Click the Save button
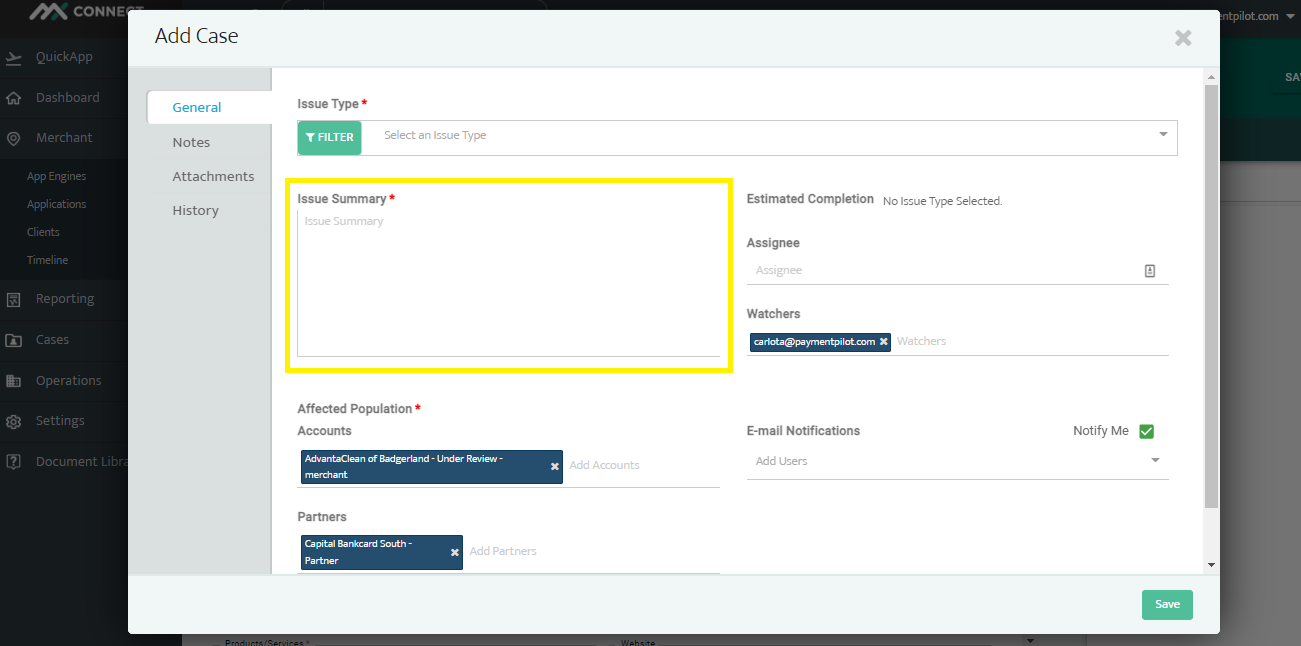This screenshot has width=1301, height=646. click(x=1167, y=604)
